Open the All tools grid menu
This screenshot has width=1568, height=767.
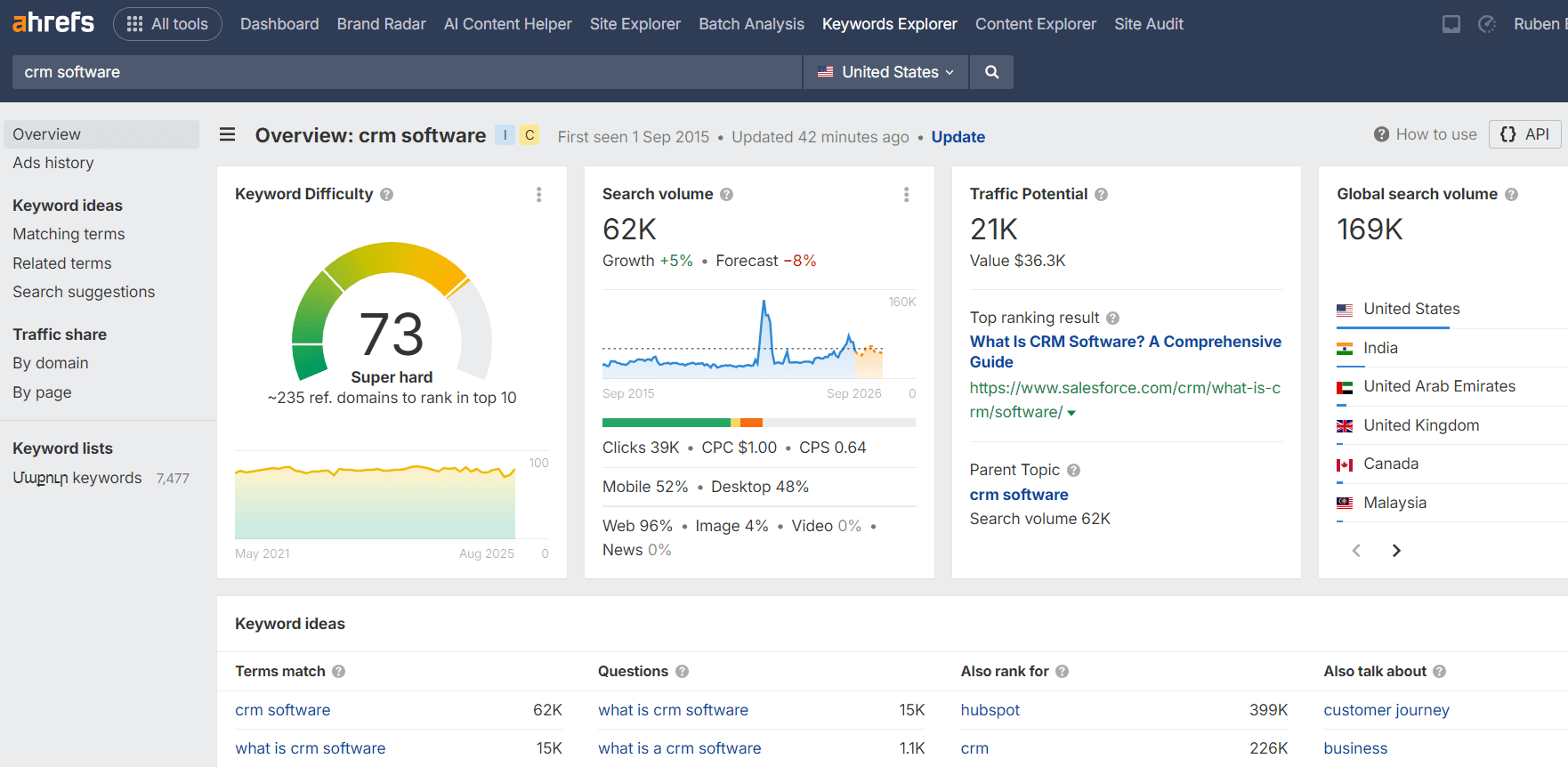(x=167, y=24)
